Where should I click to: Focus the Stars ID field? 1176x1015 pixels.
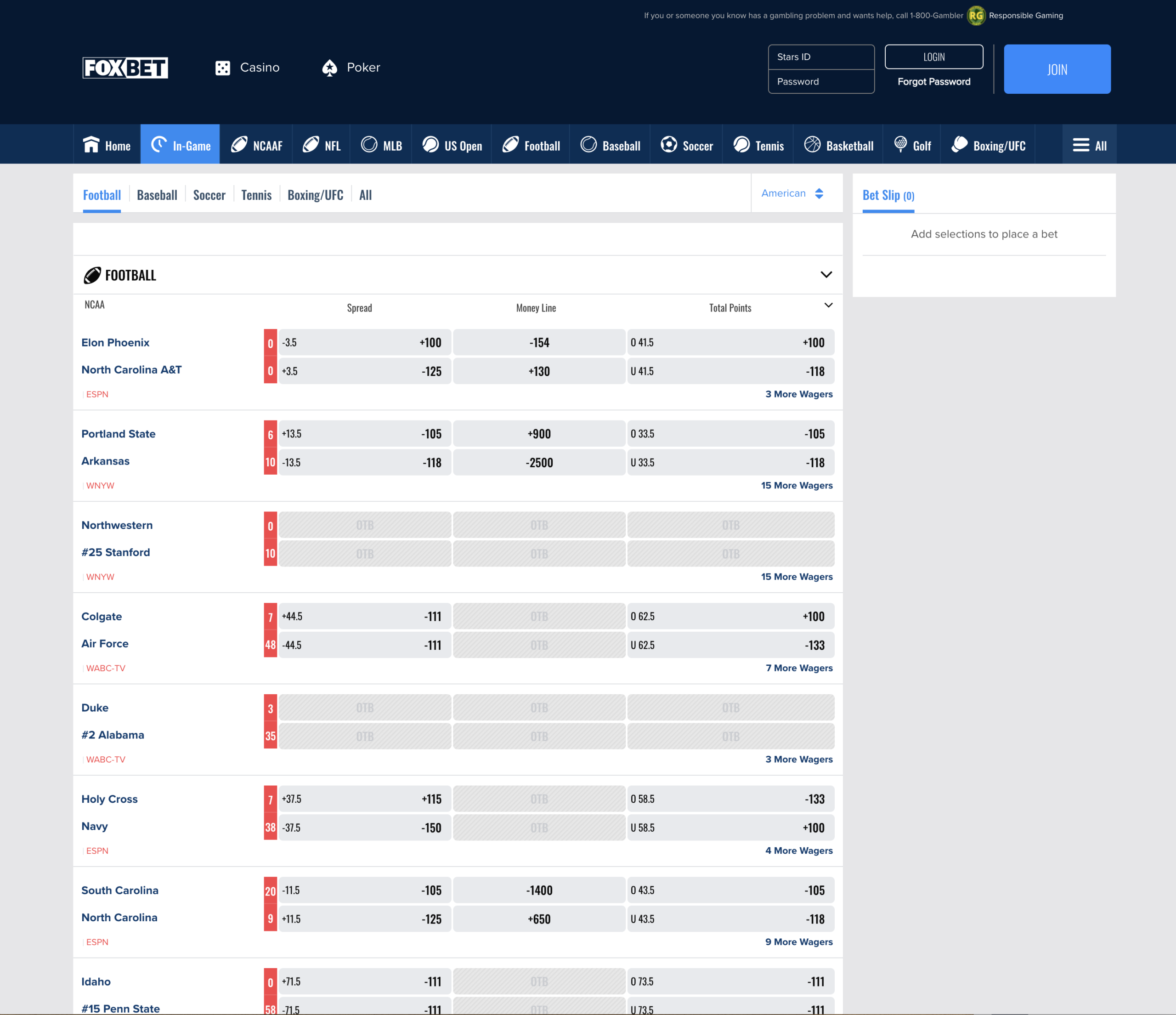point(821,57)
